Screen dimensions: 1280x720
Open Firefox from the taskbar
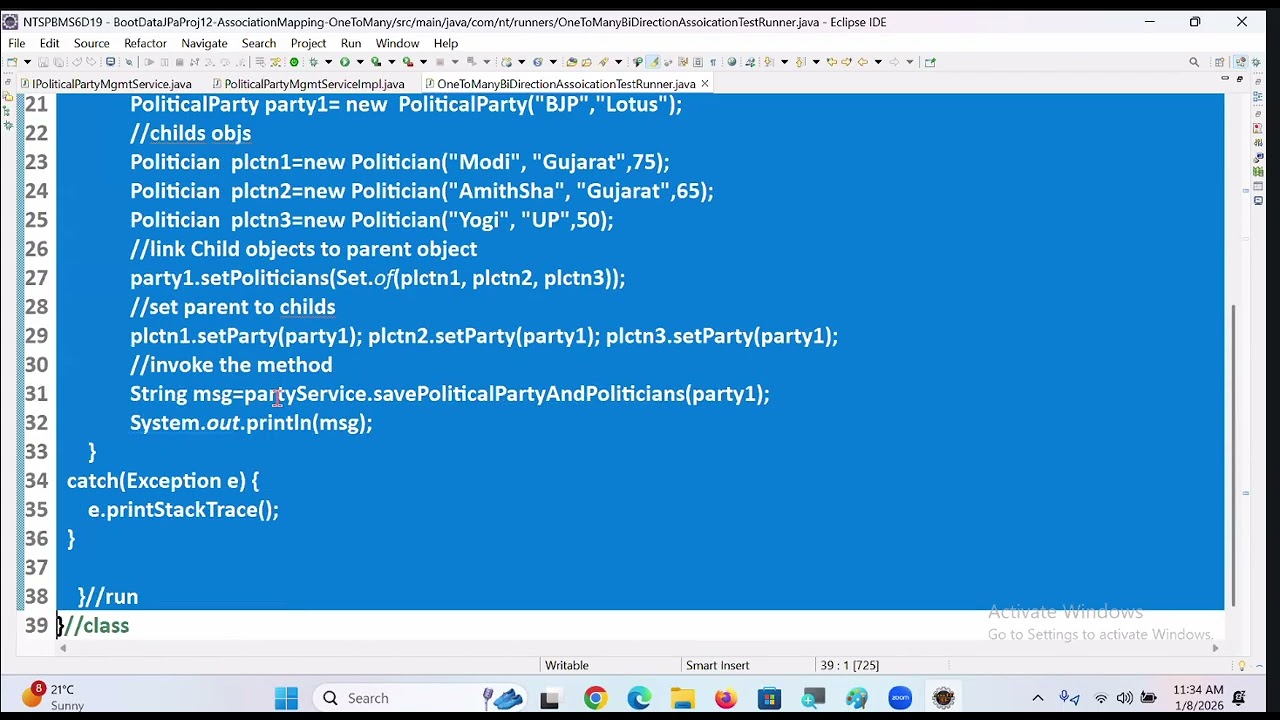pyautogui.click(x=725, y=698)
